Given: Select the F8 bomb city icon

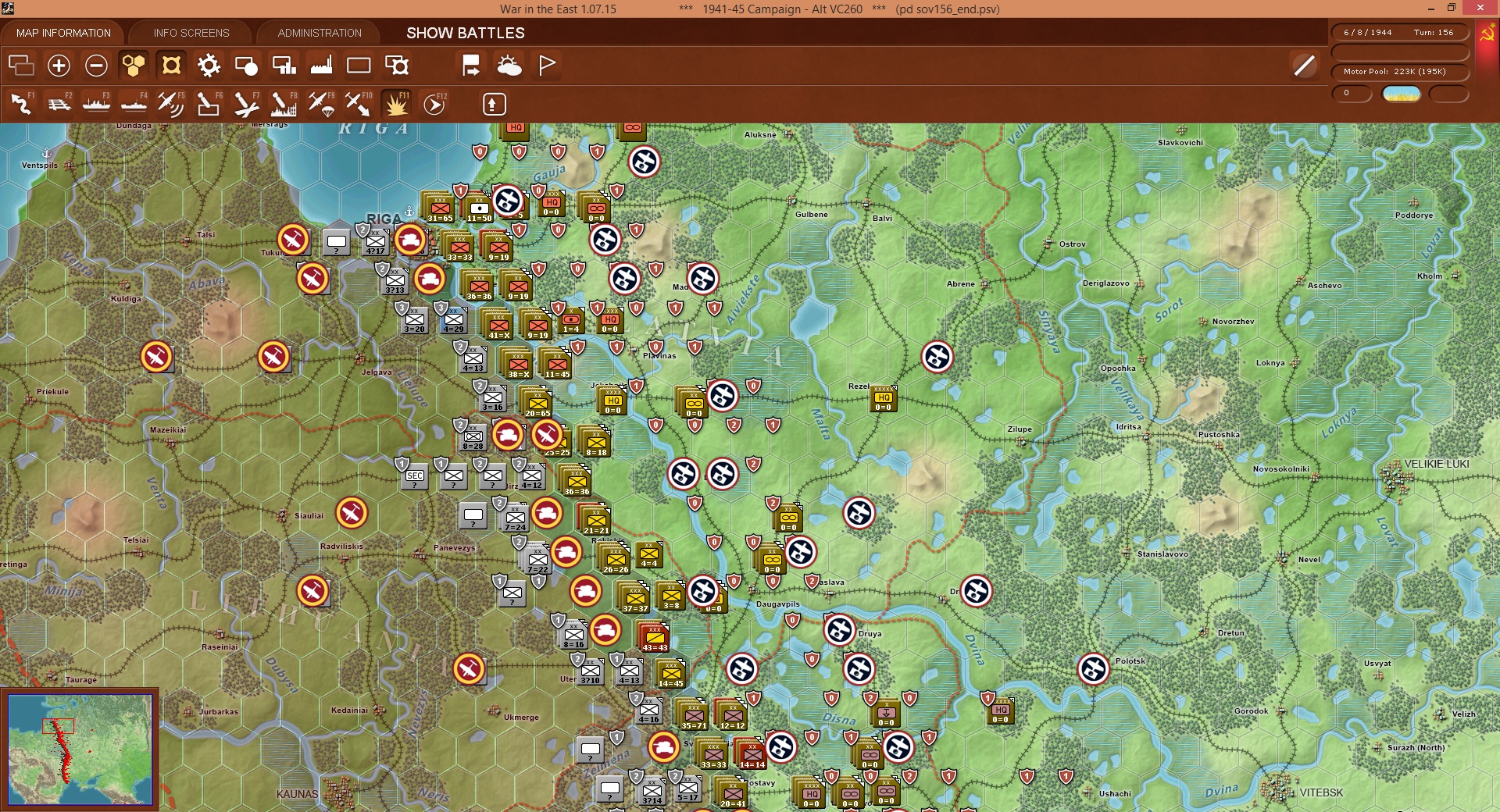Looking at the screenshot, I should tap(284, 104).
